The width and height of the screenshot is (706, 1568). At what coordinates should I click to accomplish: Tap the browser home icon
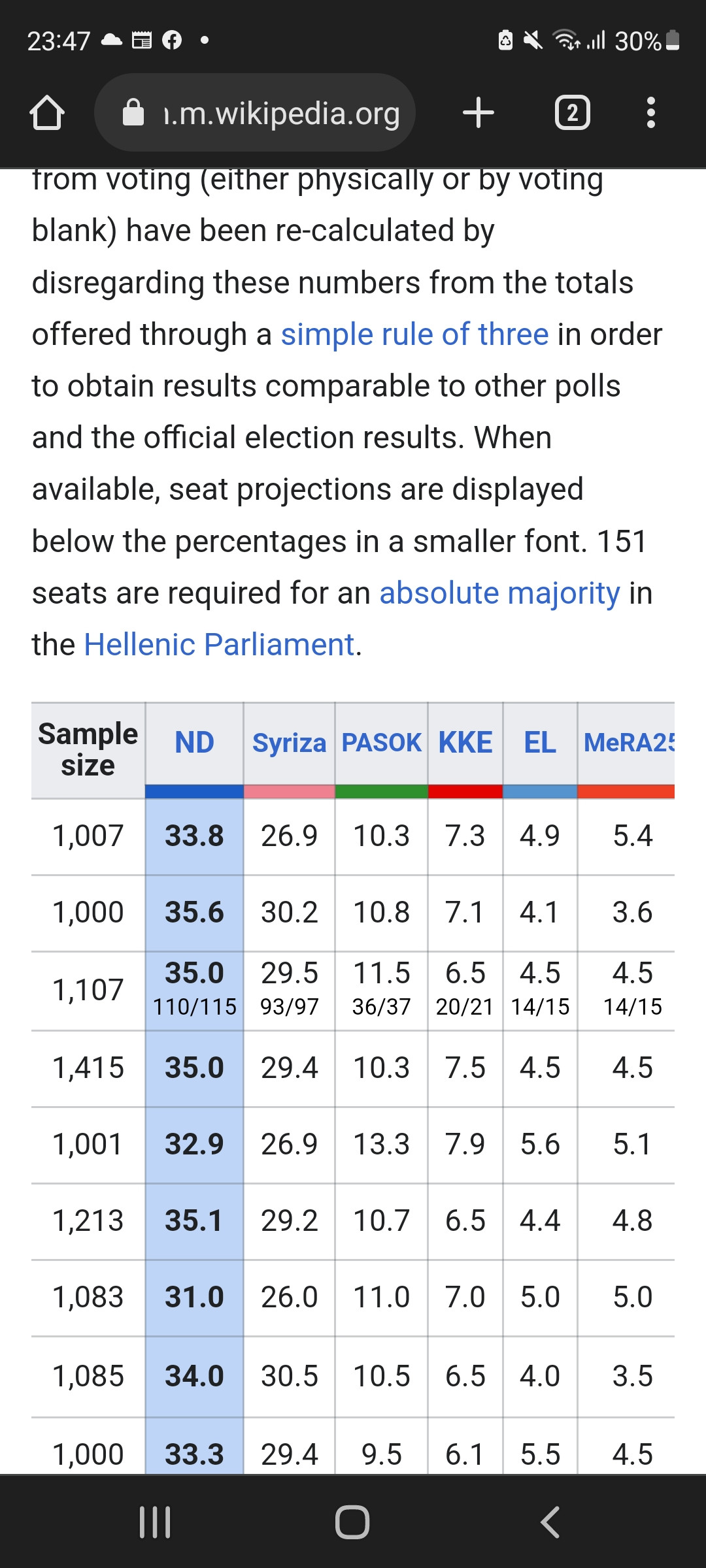click(47, 113)
